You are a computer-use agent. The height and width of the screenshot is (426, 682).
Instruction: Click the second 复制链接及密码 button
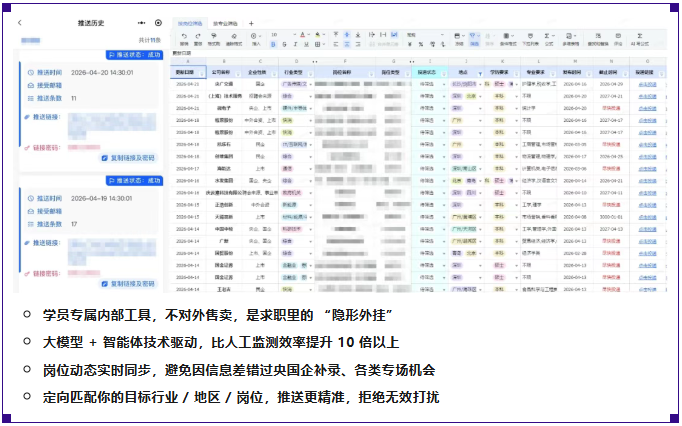[128, 283]
